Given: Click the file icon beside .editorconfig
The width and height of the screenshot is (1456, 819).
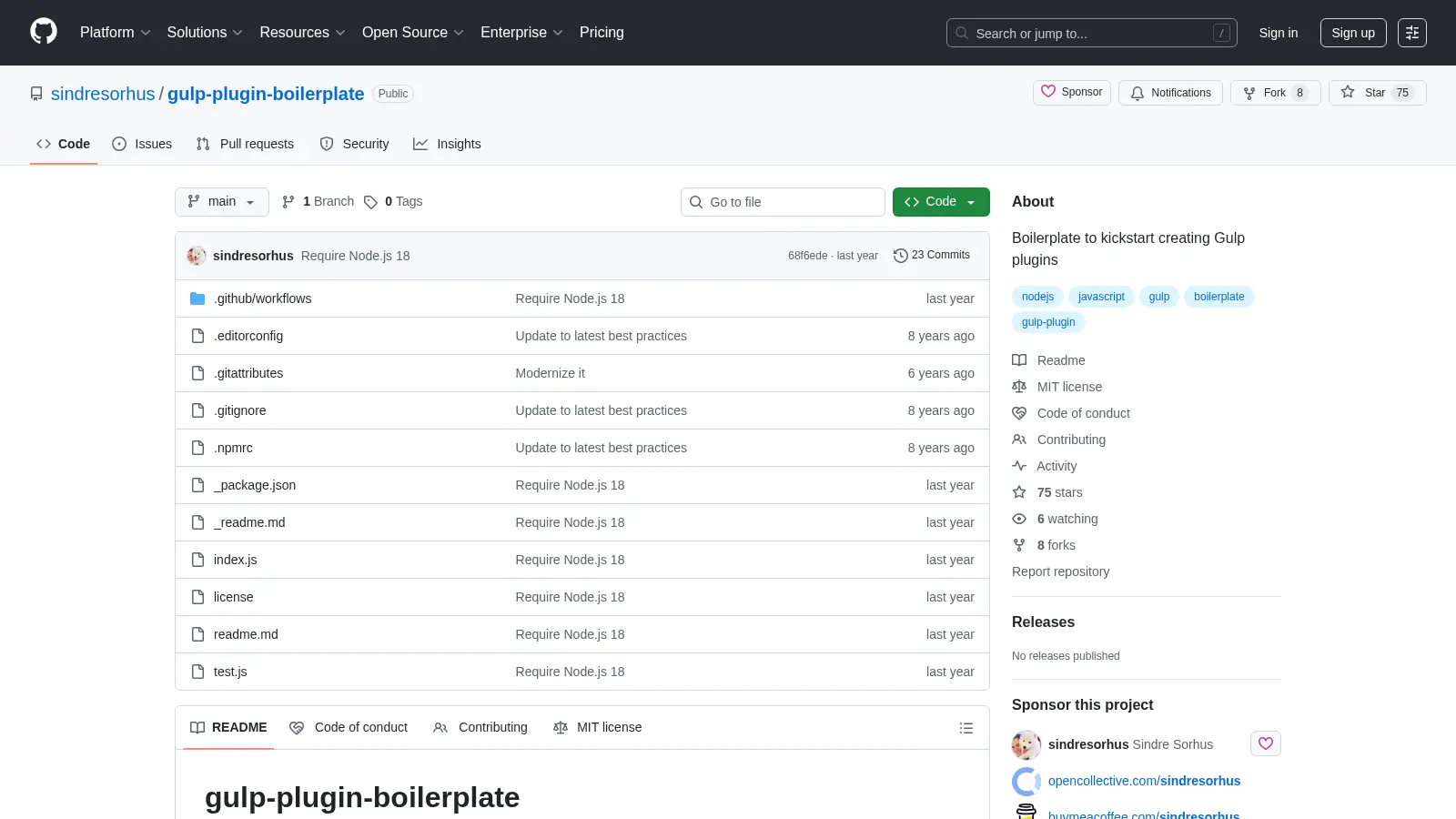Looking at the screenshot, I should [197, 336].
